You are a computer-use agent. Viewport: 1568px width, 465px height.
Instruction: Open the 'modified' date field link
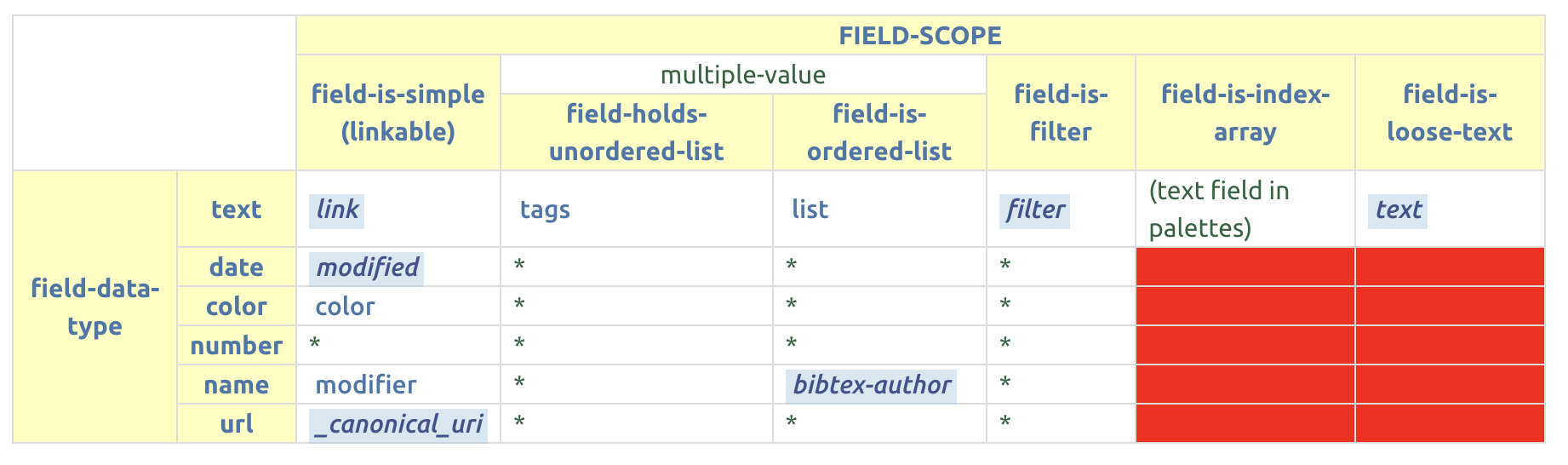coord(367,267)
